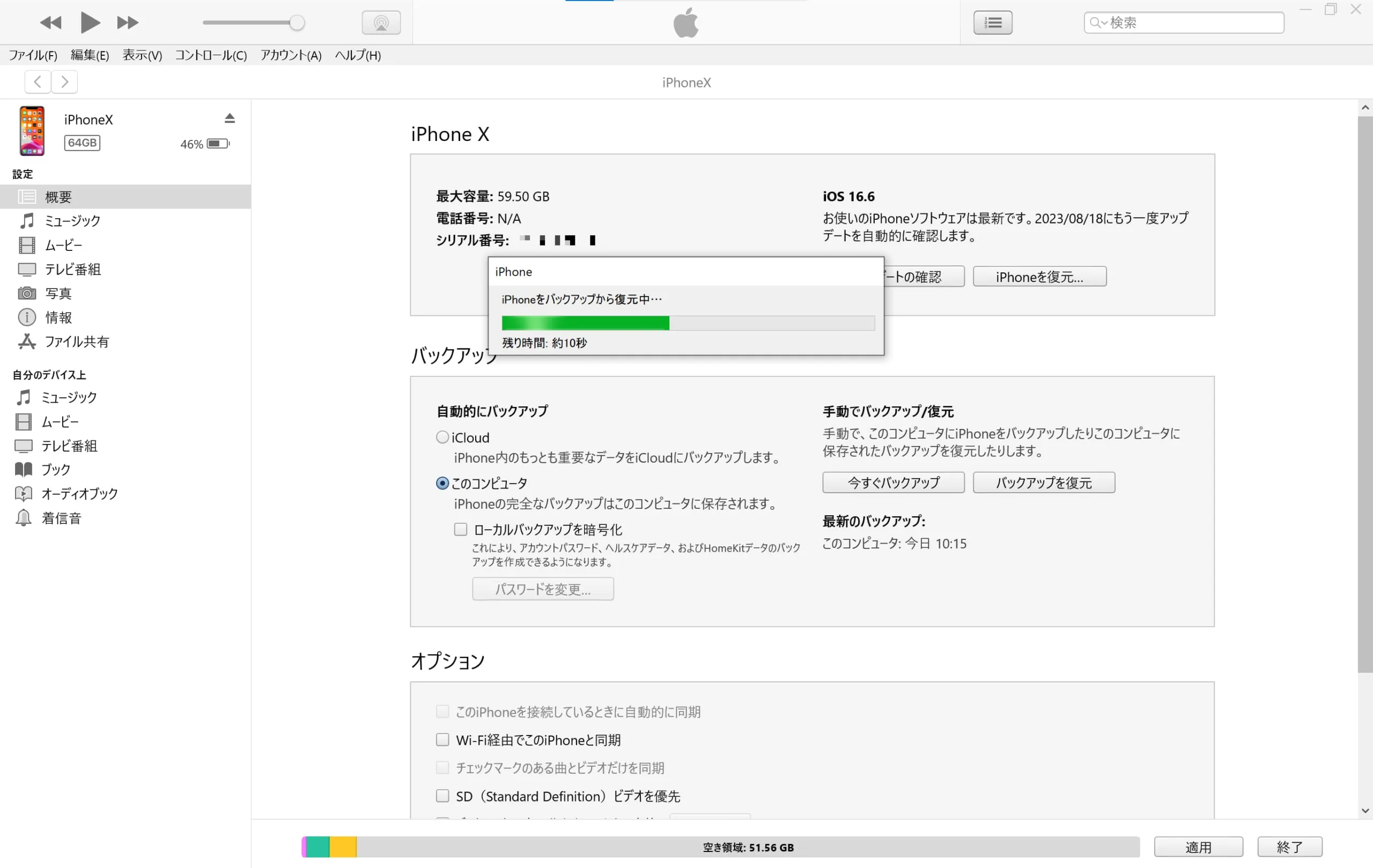Click the scrollbar up arrow

point(1365,108)
